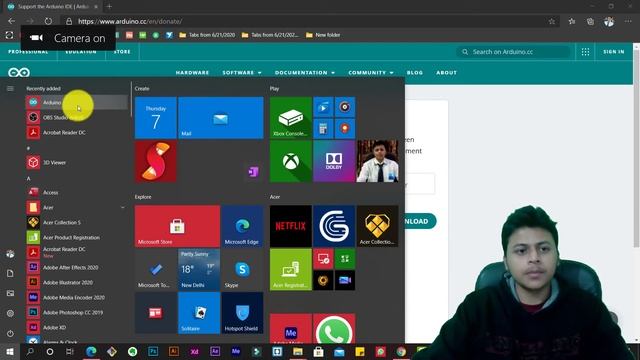Open the Mail tile

pyautogui.click(x=221, y=118)
